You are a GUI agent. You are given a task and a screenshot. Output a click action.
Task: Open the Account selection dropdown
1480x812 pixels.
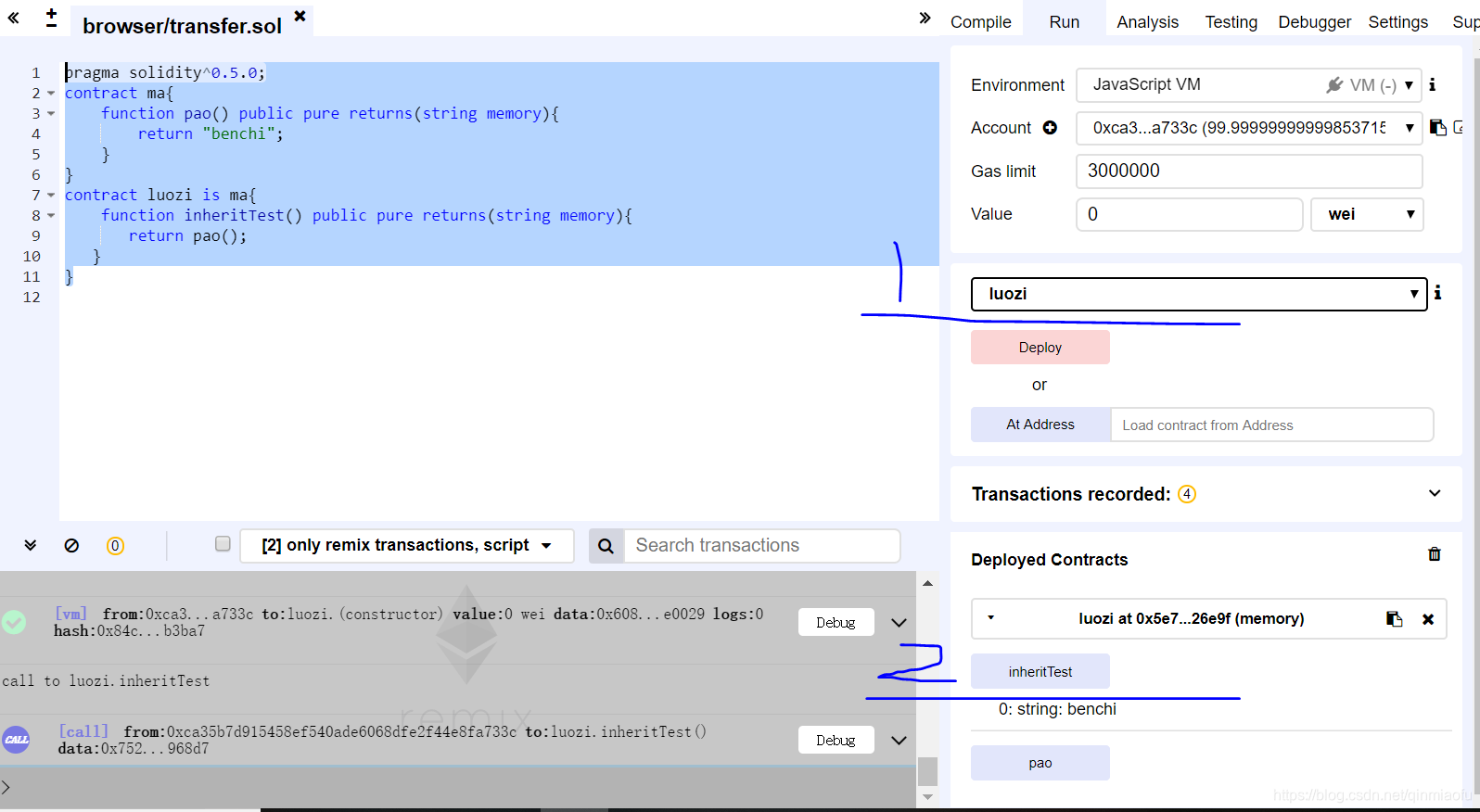[1248, 128]
